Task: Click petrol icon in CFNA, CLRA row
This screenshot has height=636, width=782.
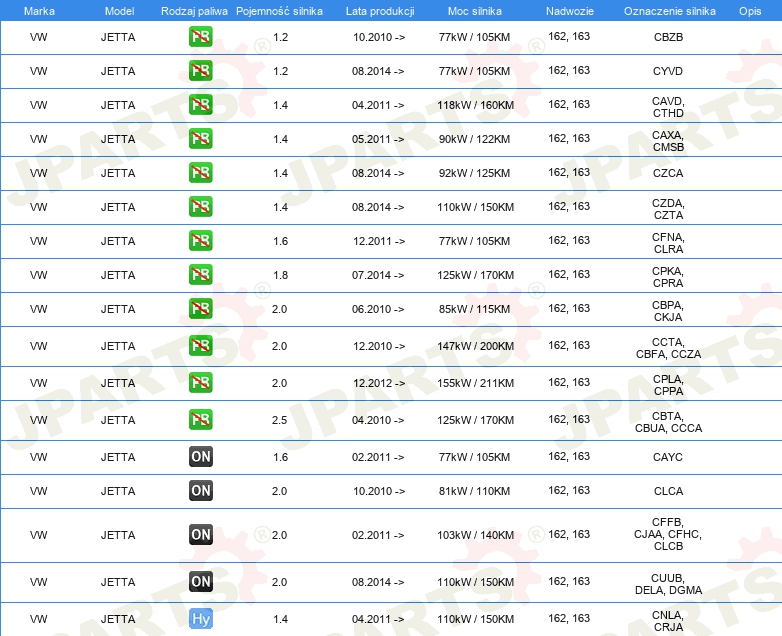Action: [x=200, y=240]
